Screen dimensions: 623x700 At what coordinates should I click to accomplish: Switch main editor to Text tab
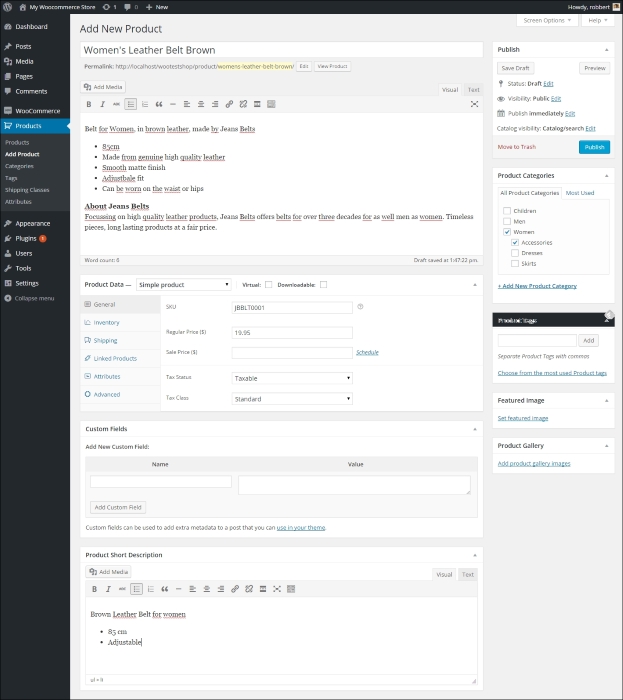[x=473, y=90]
